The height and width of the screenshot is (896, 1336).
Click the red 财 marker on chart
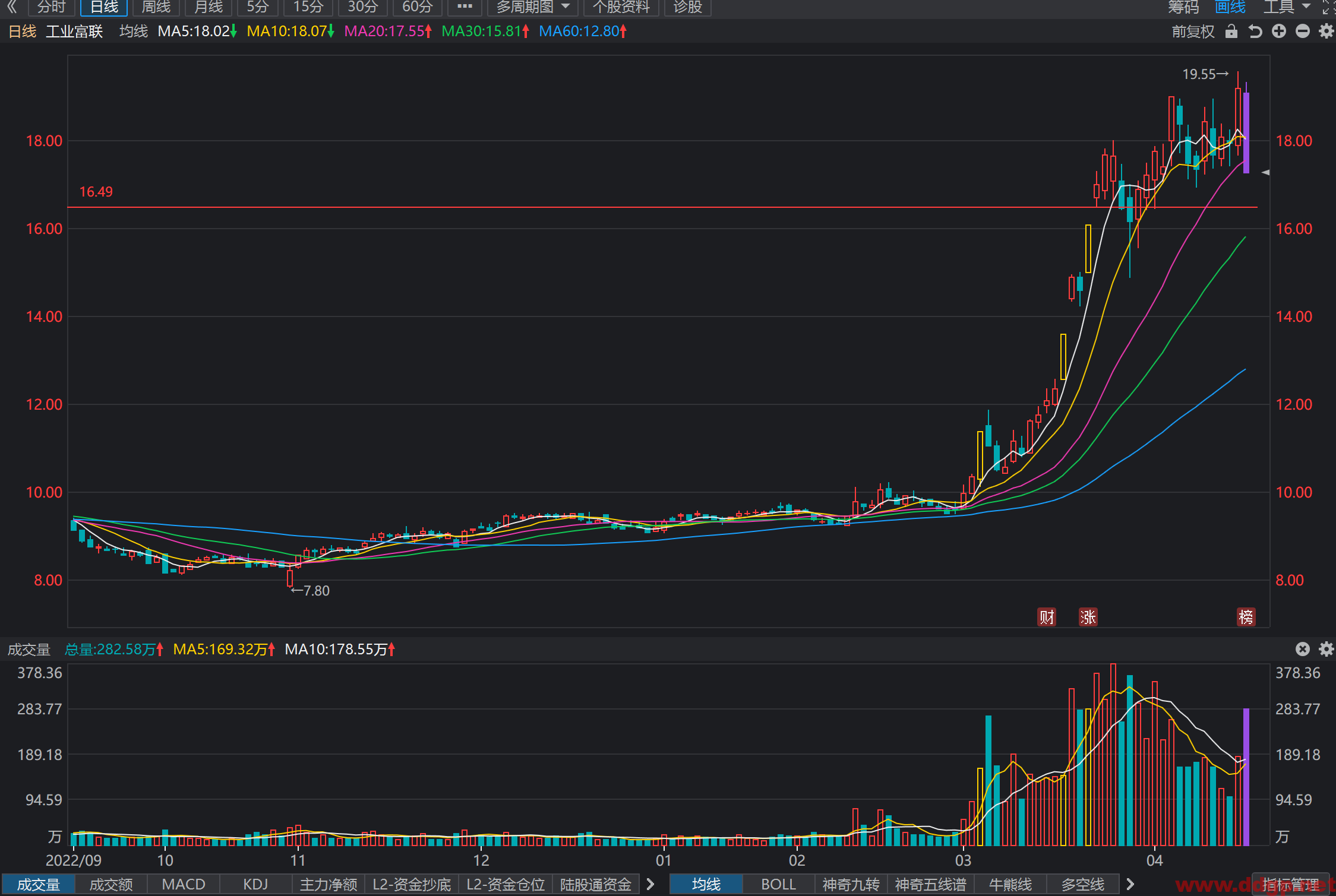coord(1046,617)
